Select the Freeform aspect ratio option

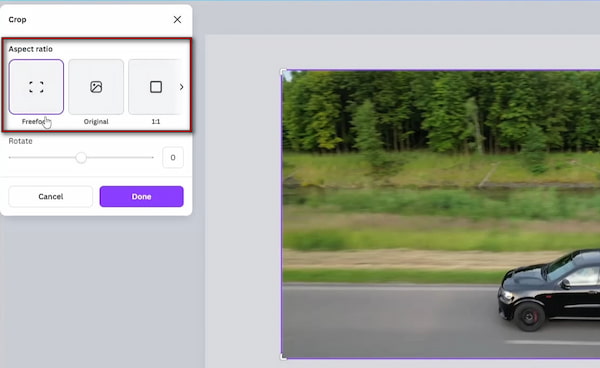click(36, 87)
